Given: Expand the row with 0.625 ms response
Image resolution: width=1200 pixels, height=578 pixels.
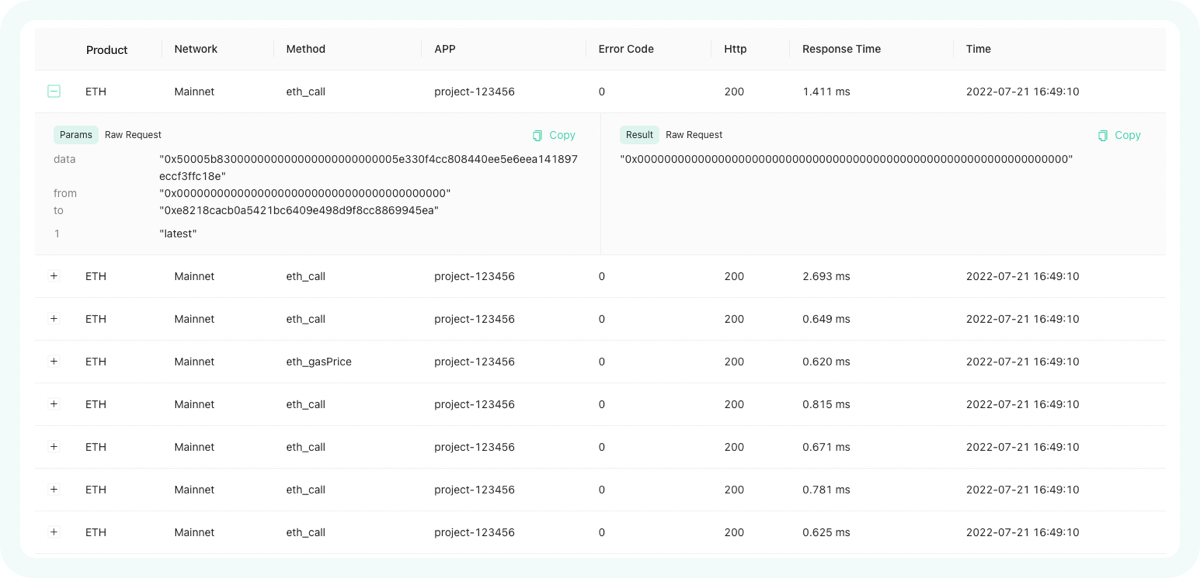Looking at the screenshot, I should (x=54, y=532).
